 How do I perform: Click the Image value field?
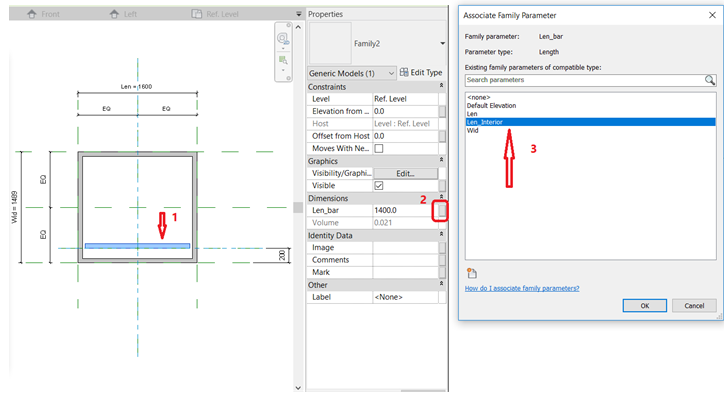(x=405, y=248)
